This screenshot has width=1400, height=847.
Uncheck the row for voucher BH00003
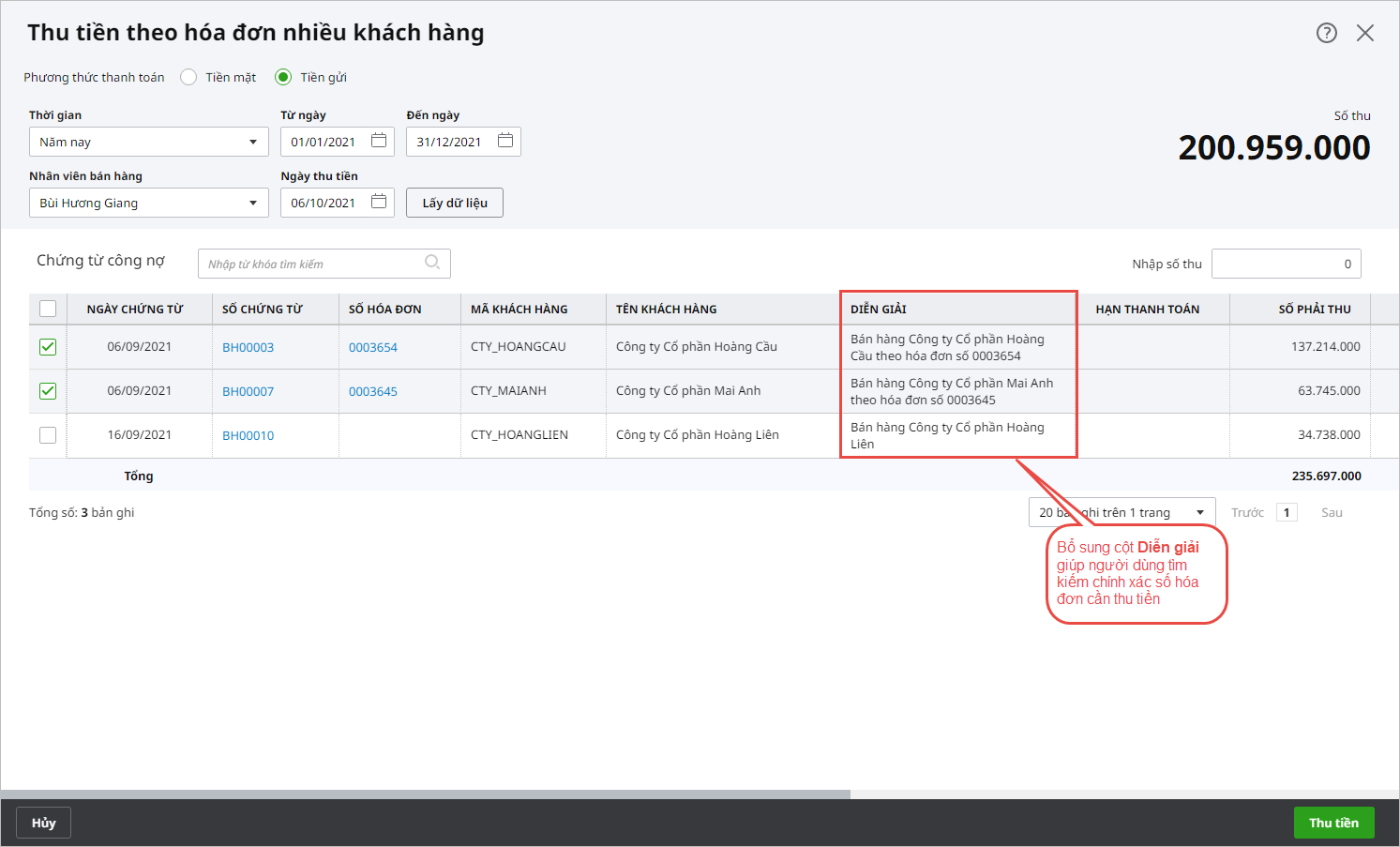pos(48,347)
